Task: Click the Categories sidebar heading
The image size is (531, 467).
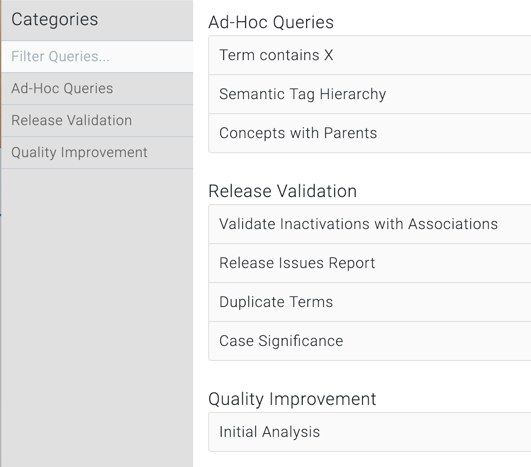Action: [x=55, y=19]
